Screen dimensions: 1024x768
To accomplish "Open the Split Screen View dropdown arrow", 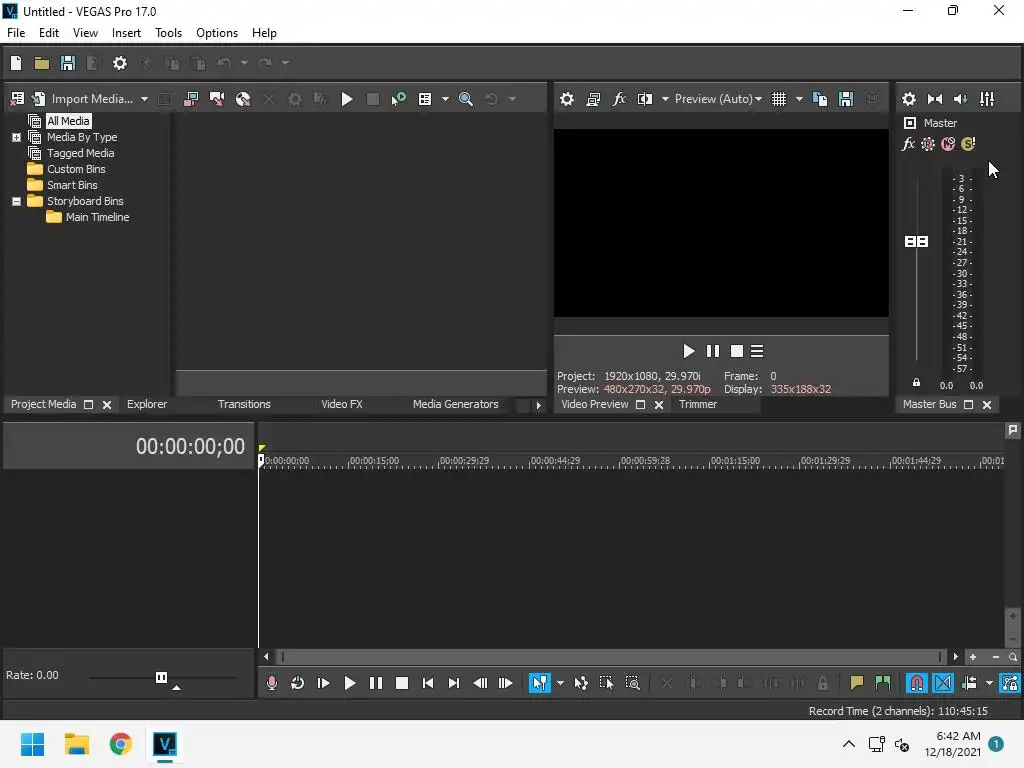I will (x=665, y=99).
